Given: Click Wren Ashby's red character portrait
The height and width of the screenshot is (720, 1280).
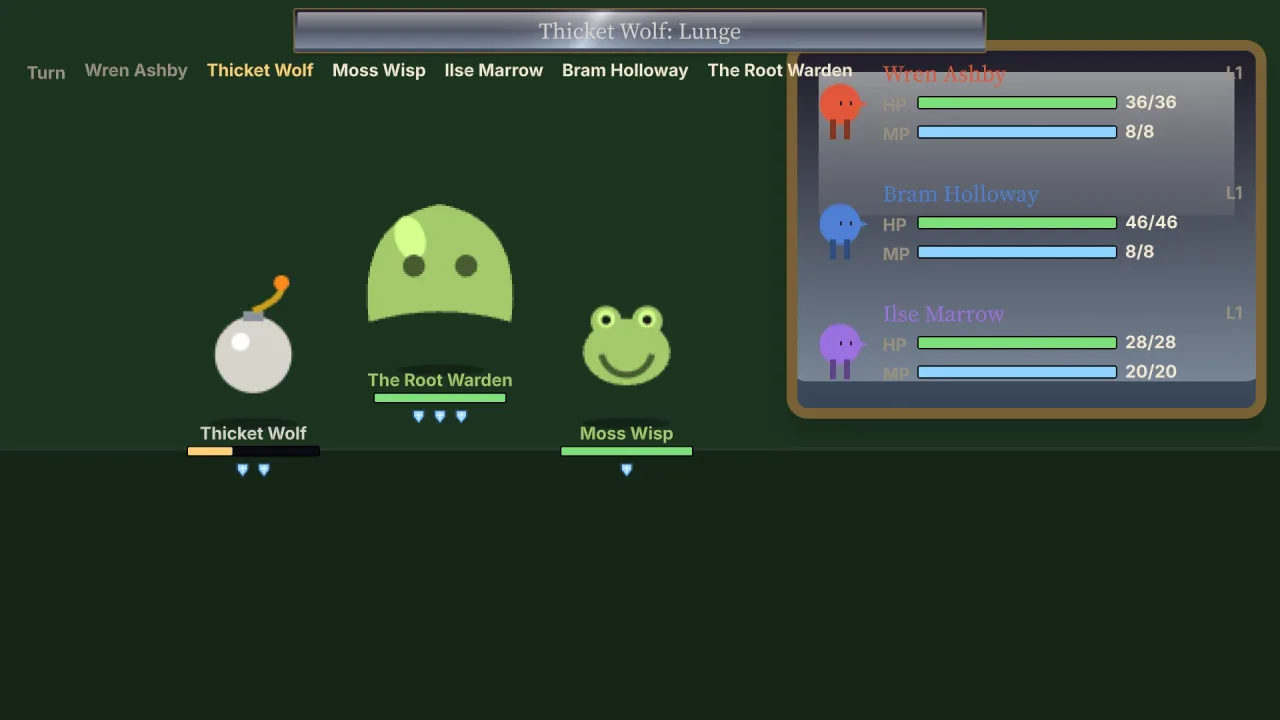Looking at the screenshot, I should coord(840,111).
